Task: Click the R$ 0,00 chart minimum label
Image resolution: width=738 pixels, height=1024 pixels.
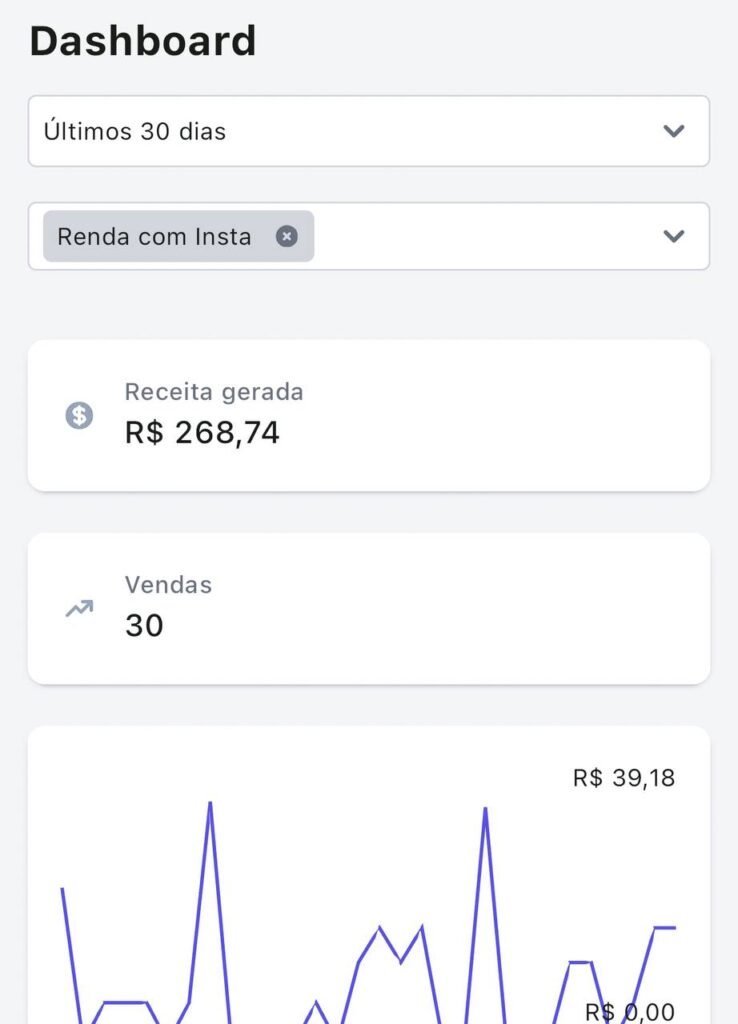Action: point(629,1012)
